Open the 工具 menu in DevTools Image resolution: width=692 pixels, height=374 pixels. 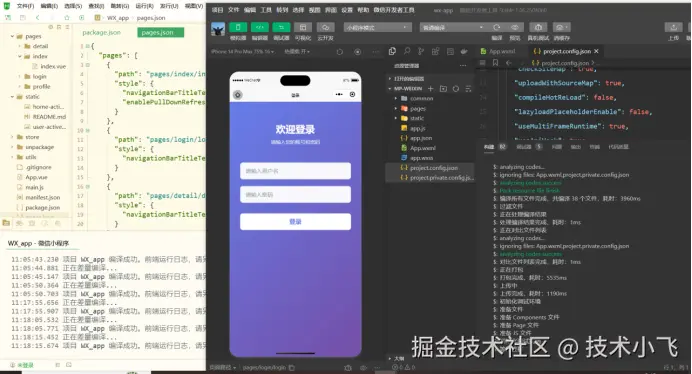pyautogui.click(x=266, y=10)
